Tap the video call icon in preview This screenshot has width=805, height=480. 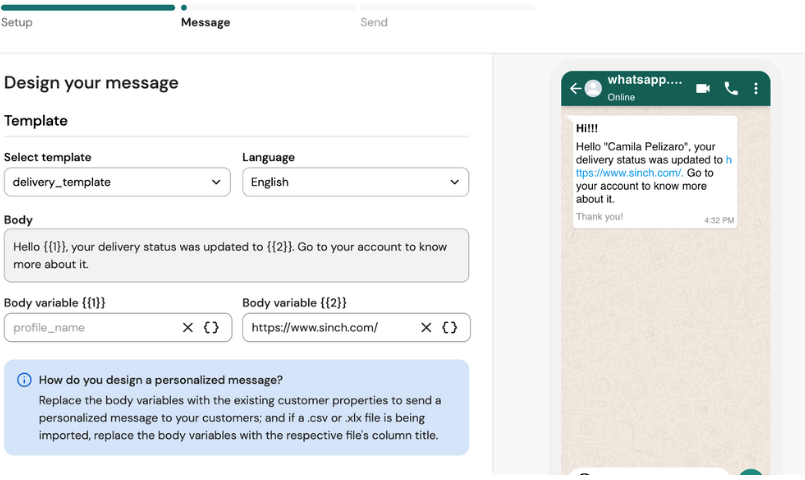click(x=703, y=88)
